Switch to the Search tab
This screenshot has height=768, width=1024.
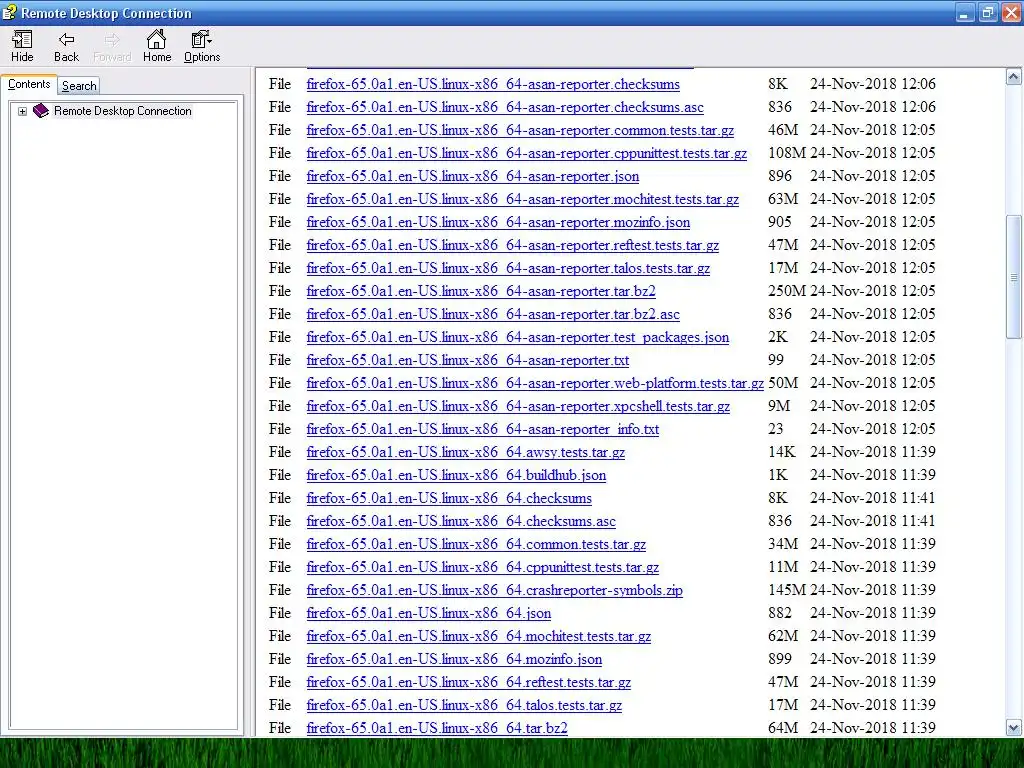79,86
